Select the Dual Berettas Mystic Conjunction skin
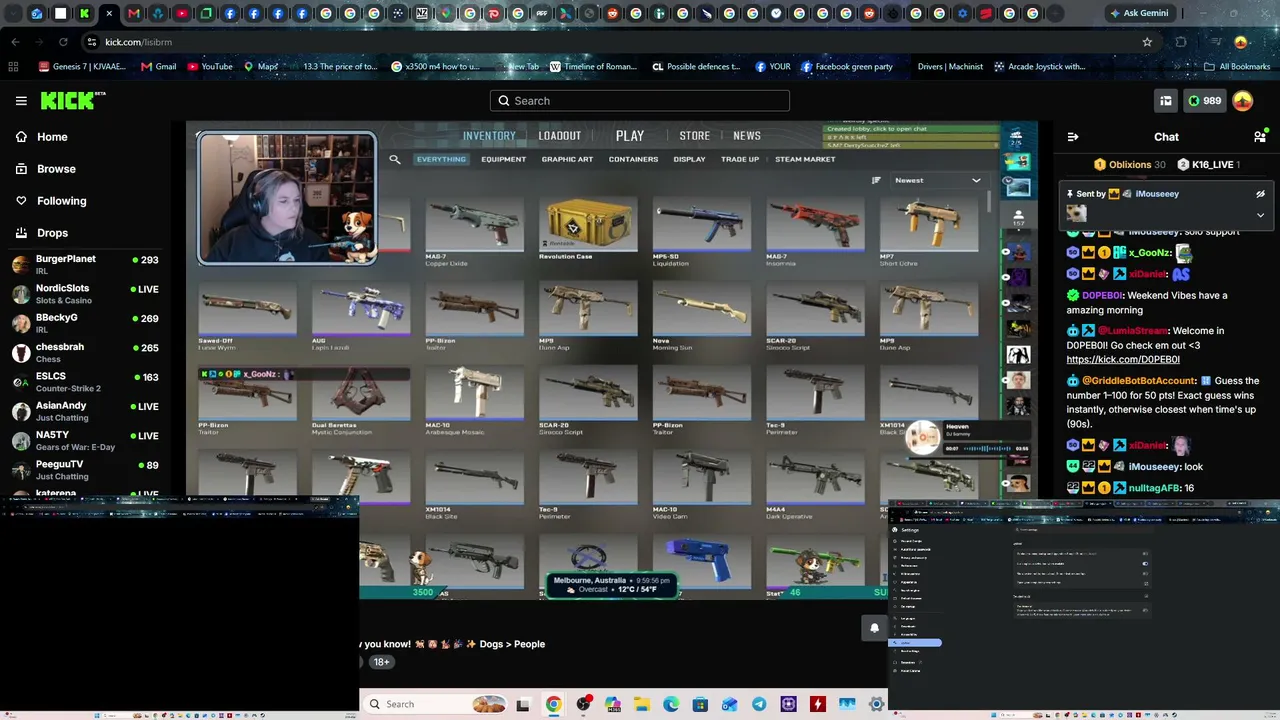This screenshot has width=1280, height=720. tap(360, 402)
